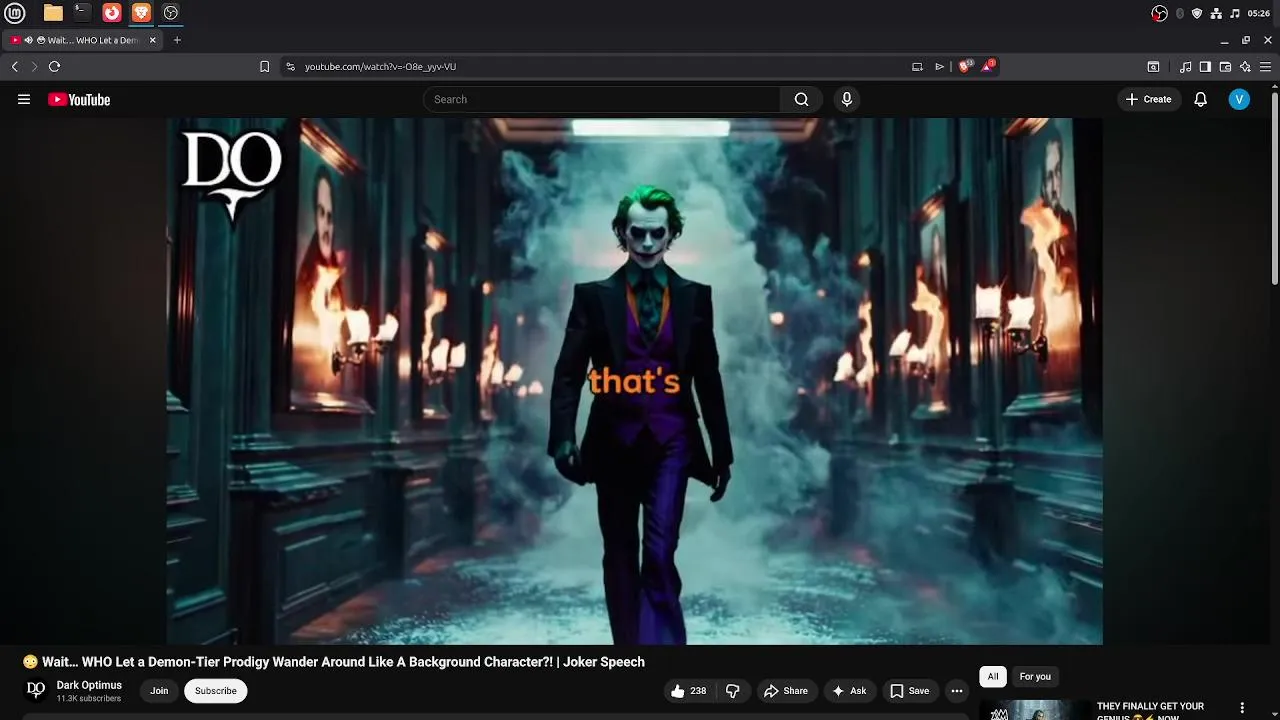Screen dimensions: 1280x720
Task: Share the video
Action: pos(786,691)
